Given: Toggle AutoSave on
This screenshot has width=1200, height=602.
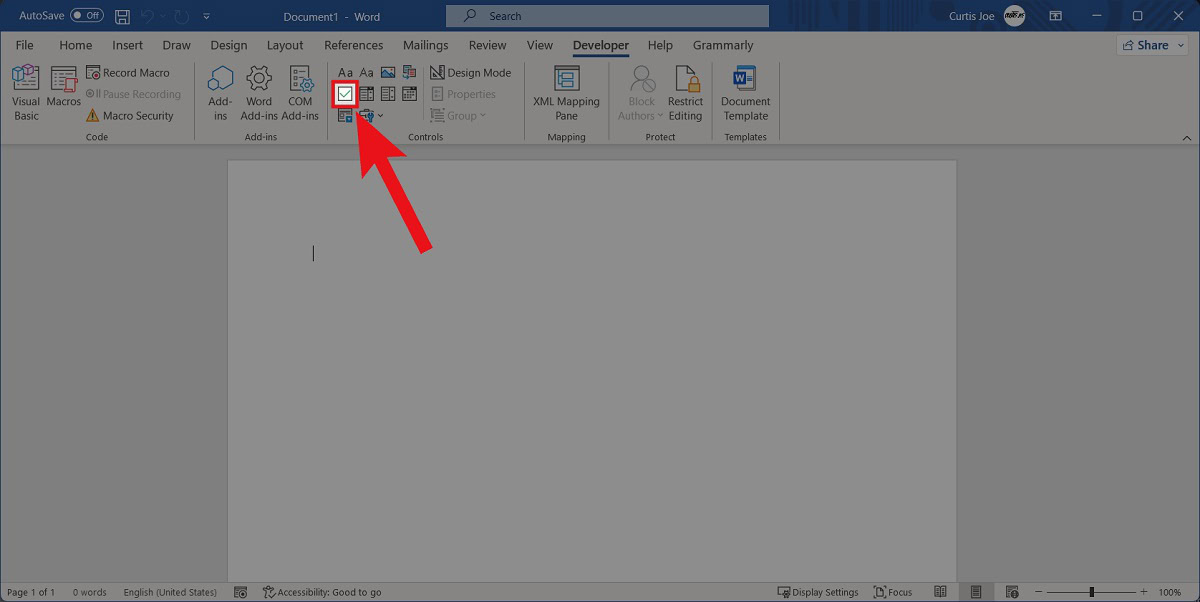Looking at the screenshot, I should coord(87,16).
